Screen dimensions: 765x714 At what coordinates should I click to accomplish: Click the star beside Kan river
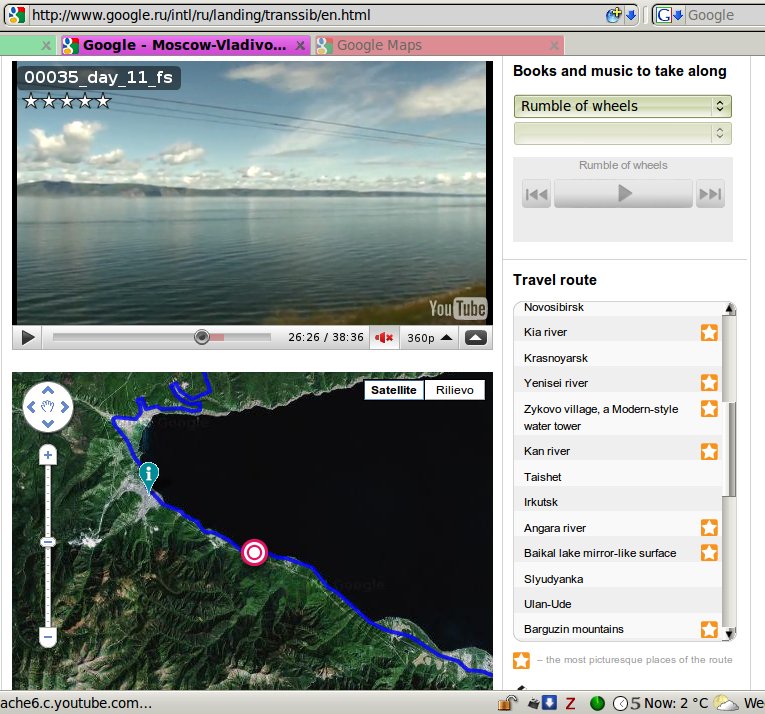[x=709, y=451]
